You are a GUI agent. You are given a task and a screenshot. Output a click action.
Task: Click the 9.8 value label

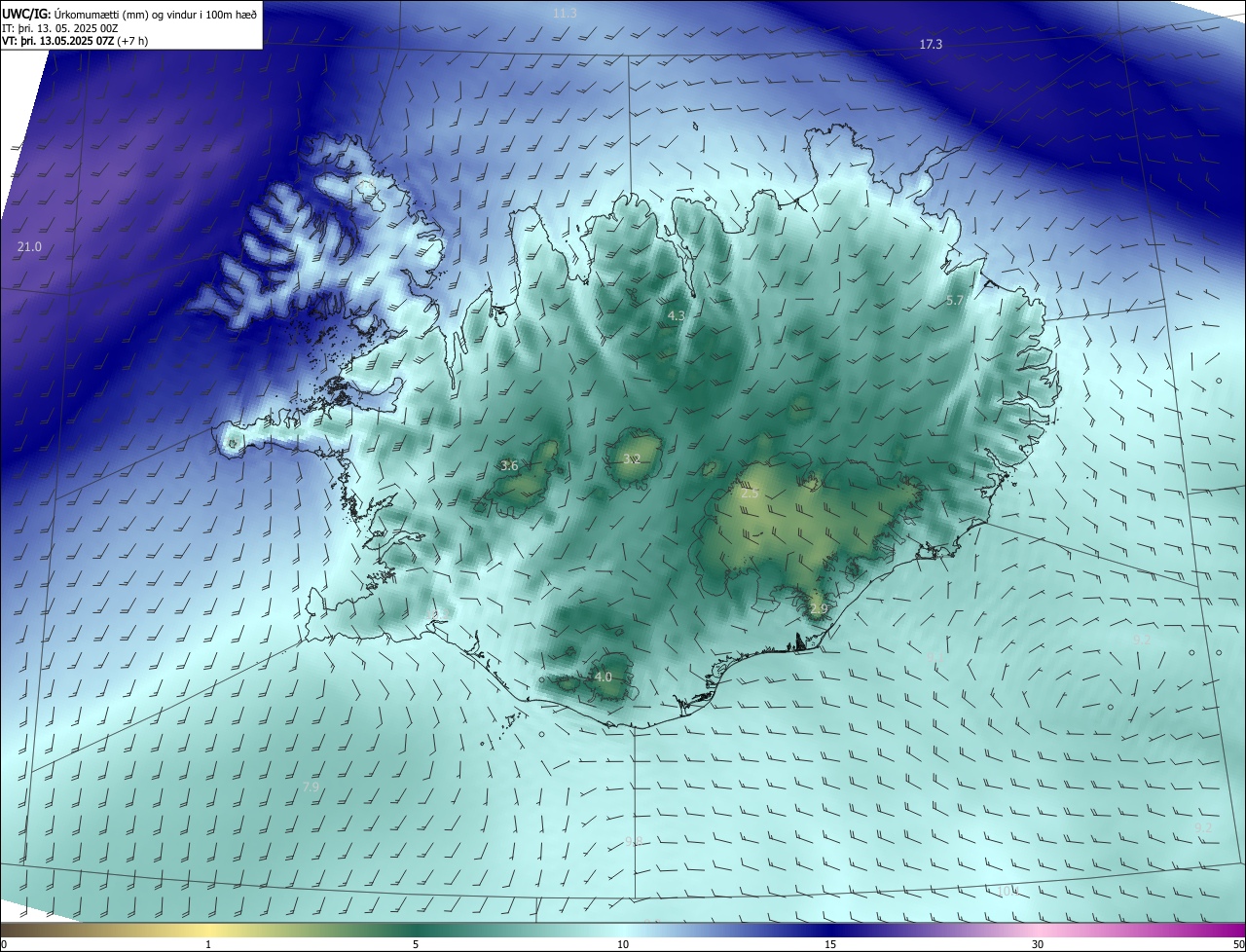(634, 841)
